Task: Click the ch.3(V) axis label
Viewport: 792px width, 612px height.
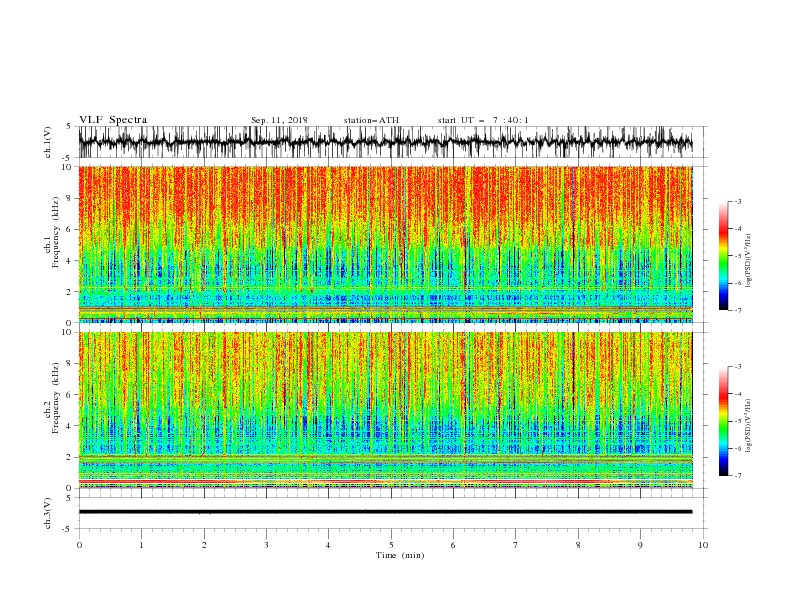Action: pyautogui.click(x=48, y=513)
